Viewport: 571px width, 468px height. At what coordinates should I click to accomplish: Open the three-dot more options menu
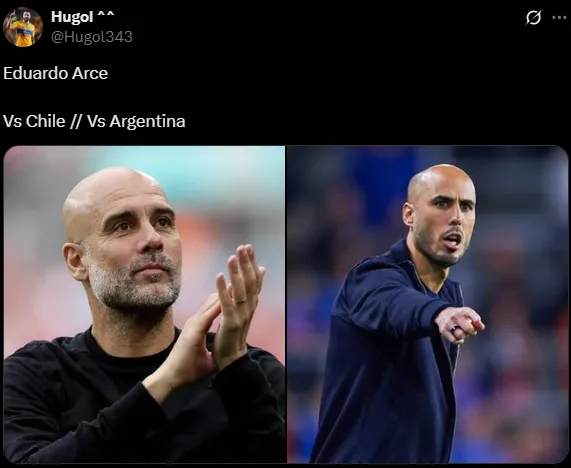tap(559, 17)
